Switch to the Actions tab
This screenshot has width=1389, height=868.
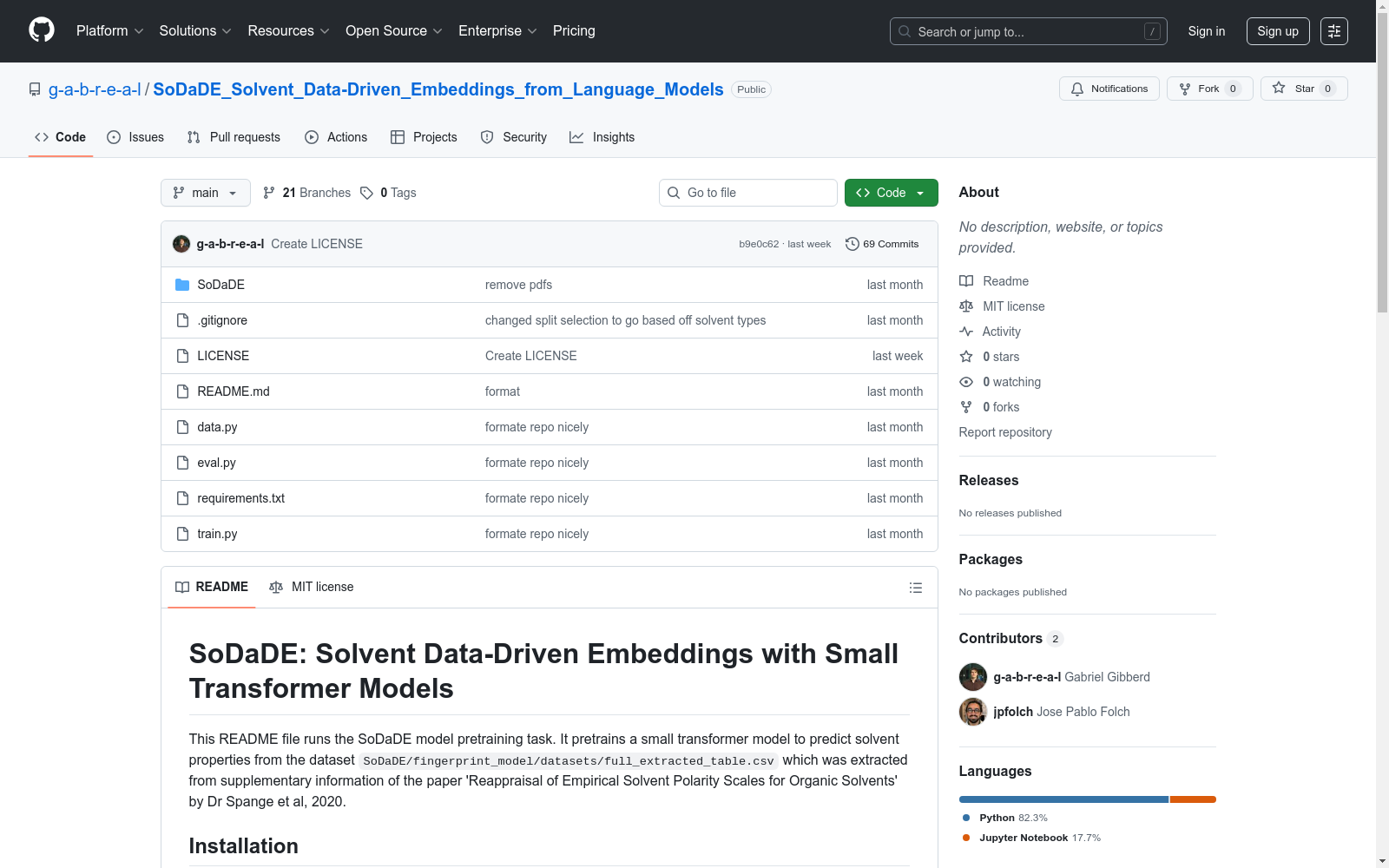pos(336,137)
